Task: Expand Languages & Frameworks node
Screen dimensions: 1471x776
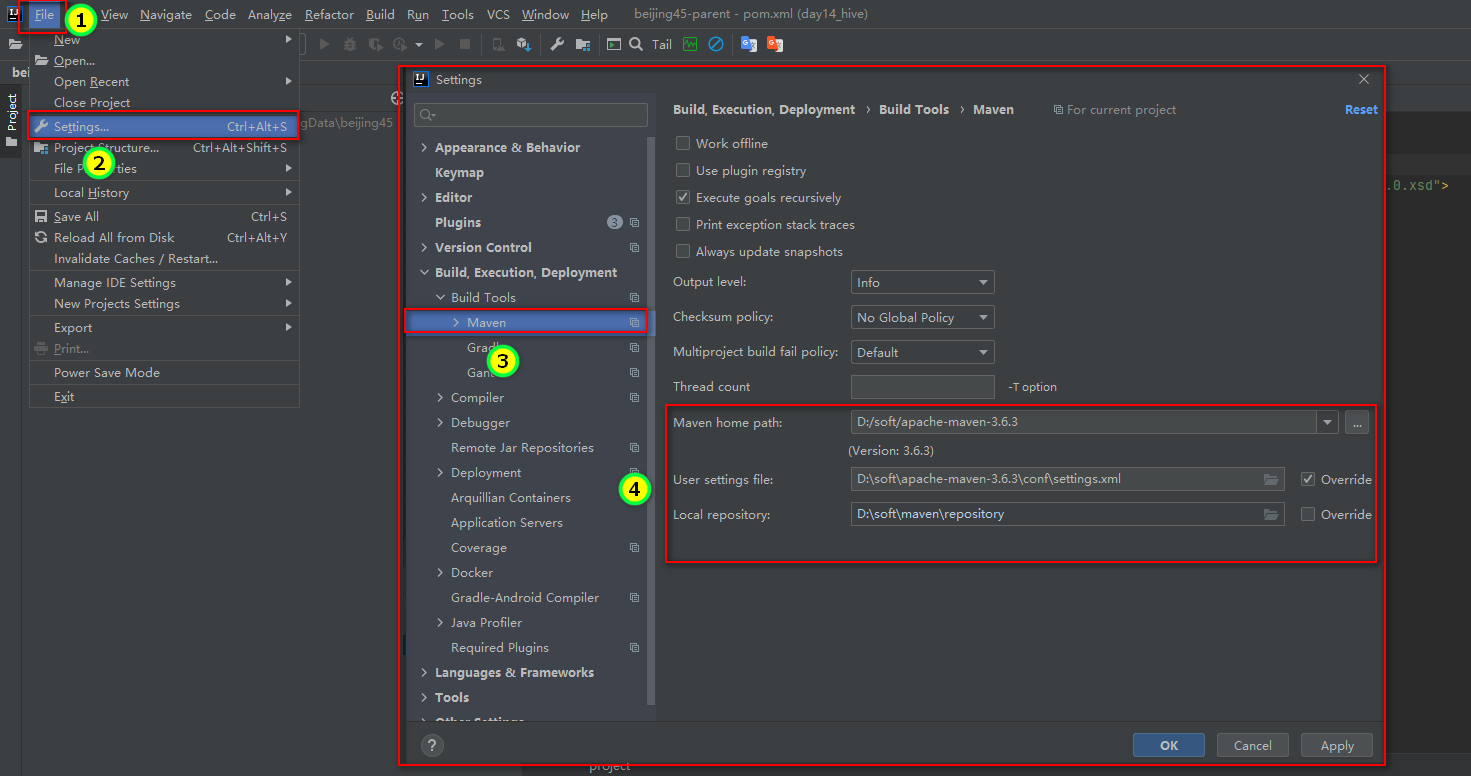Action: (424, 673)
